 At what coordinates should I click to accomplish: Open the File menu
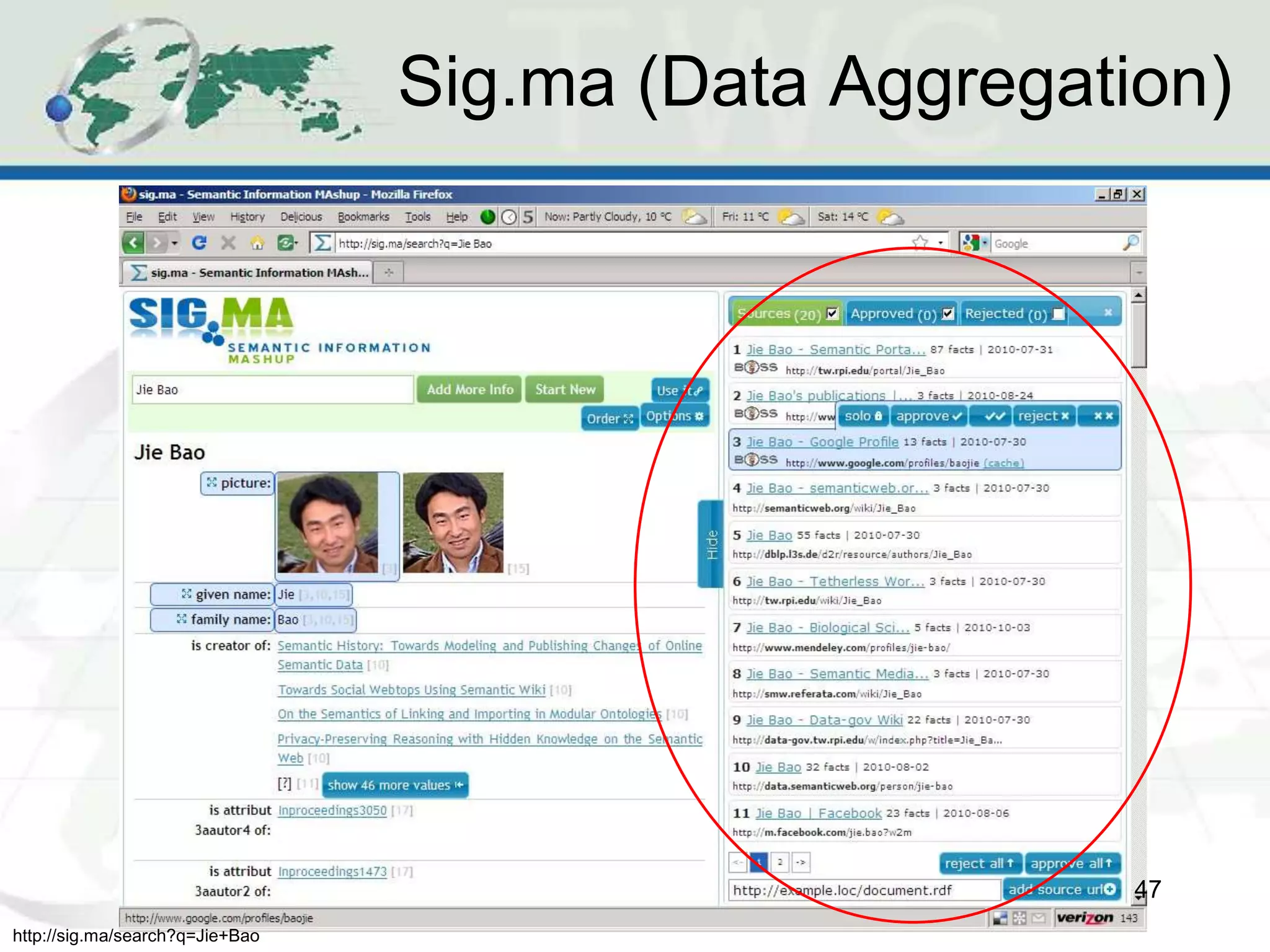[134, 217]
